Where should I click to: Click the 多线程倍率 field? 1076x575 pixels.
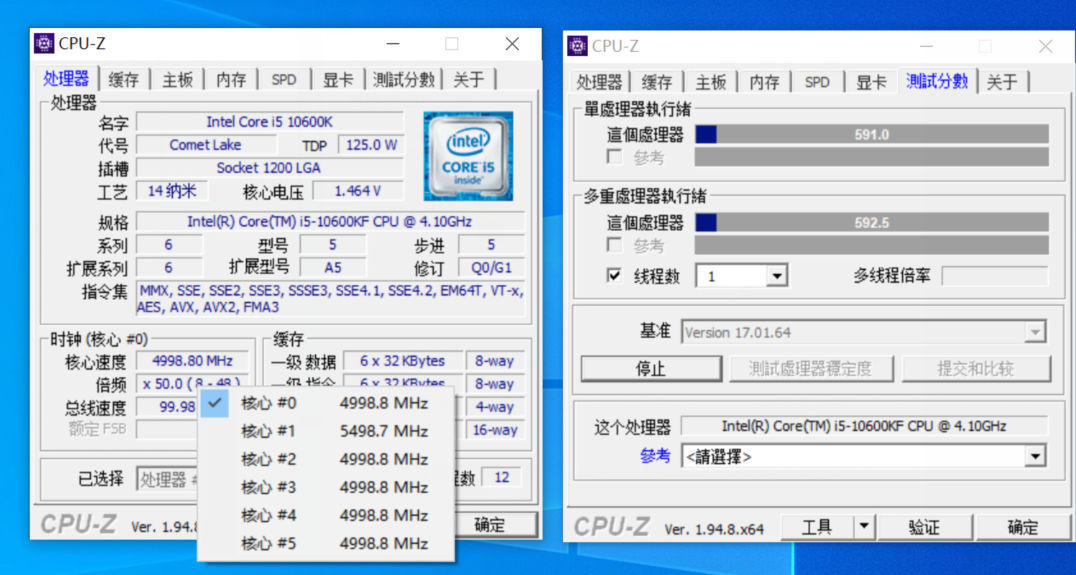pyautogui.click(x=995, y=276)
